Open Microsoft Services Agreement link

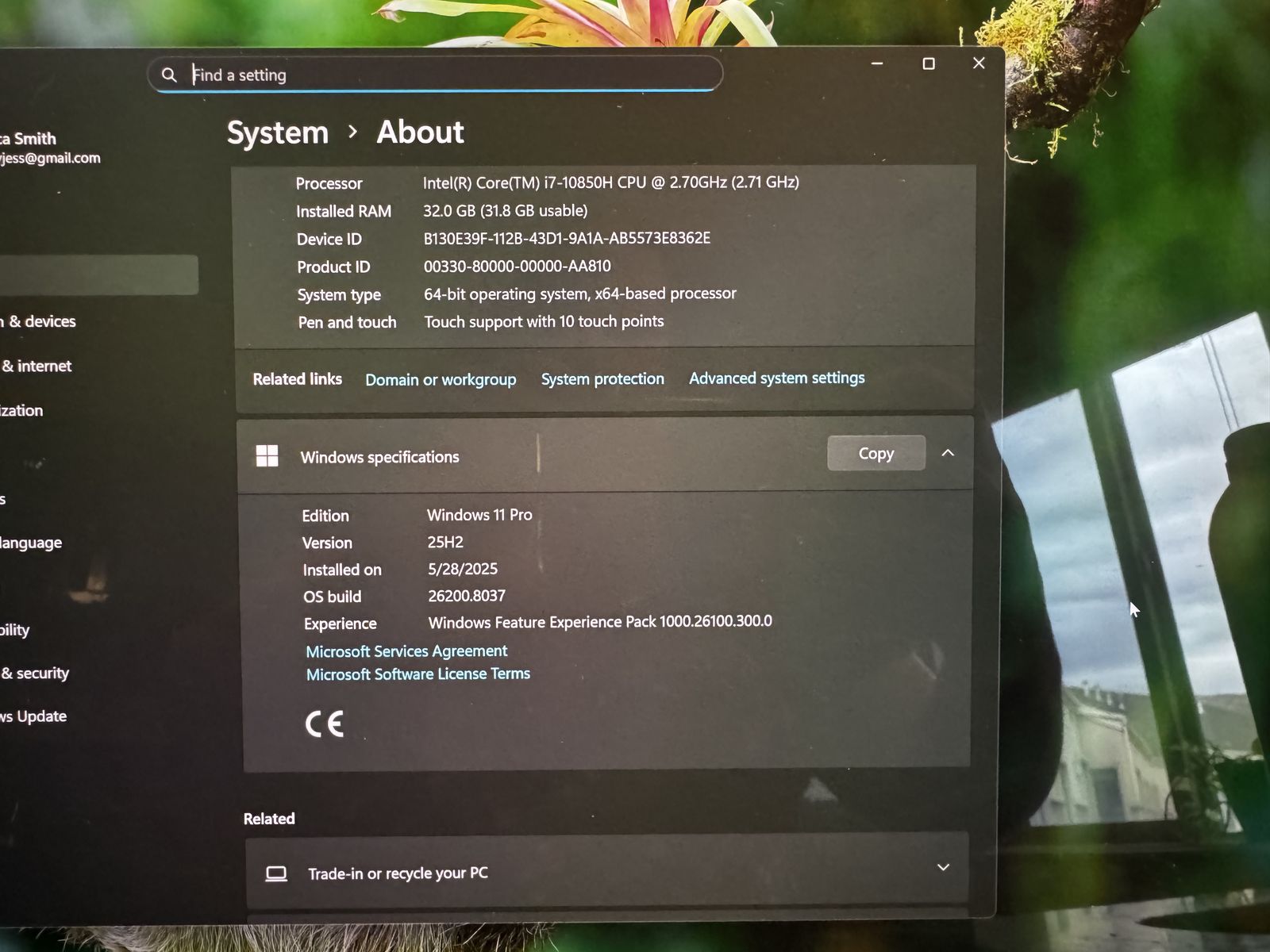click(406, 651)
